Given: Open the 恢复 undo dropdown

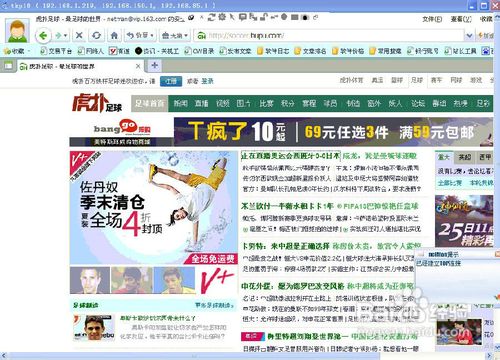Looking at the screenshot, I should pyautogui.click(x=141, y=35).
